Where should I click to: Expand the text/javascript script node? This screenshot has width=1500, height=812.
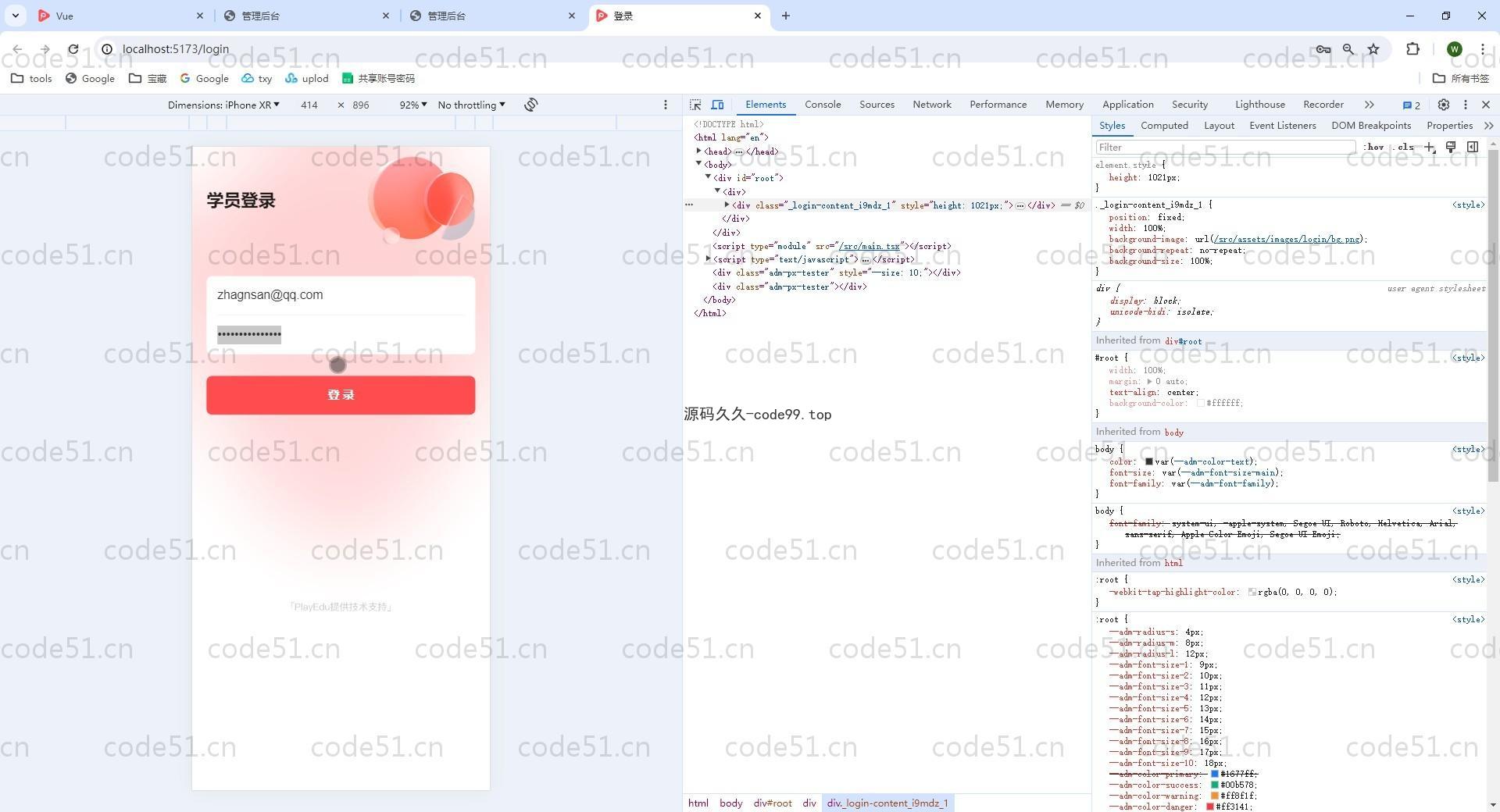click(709, 258)
